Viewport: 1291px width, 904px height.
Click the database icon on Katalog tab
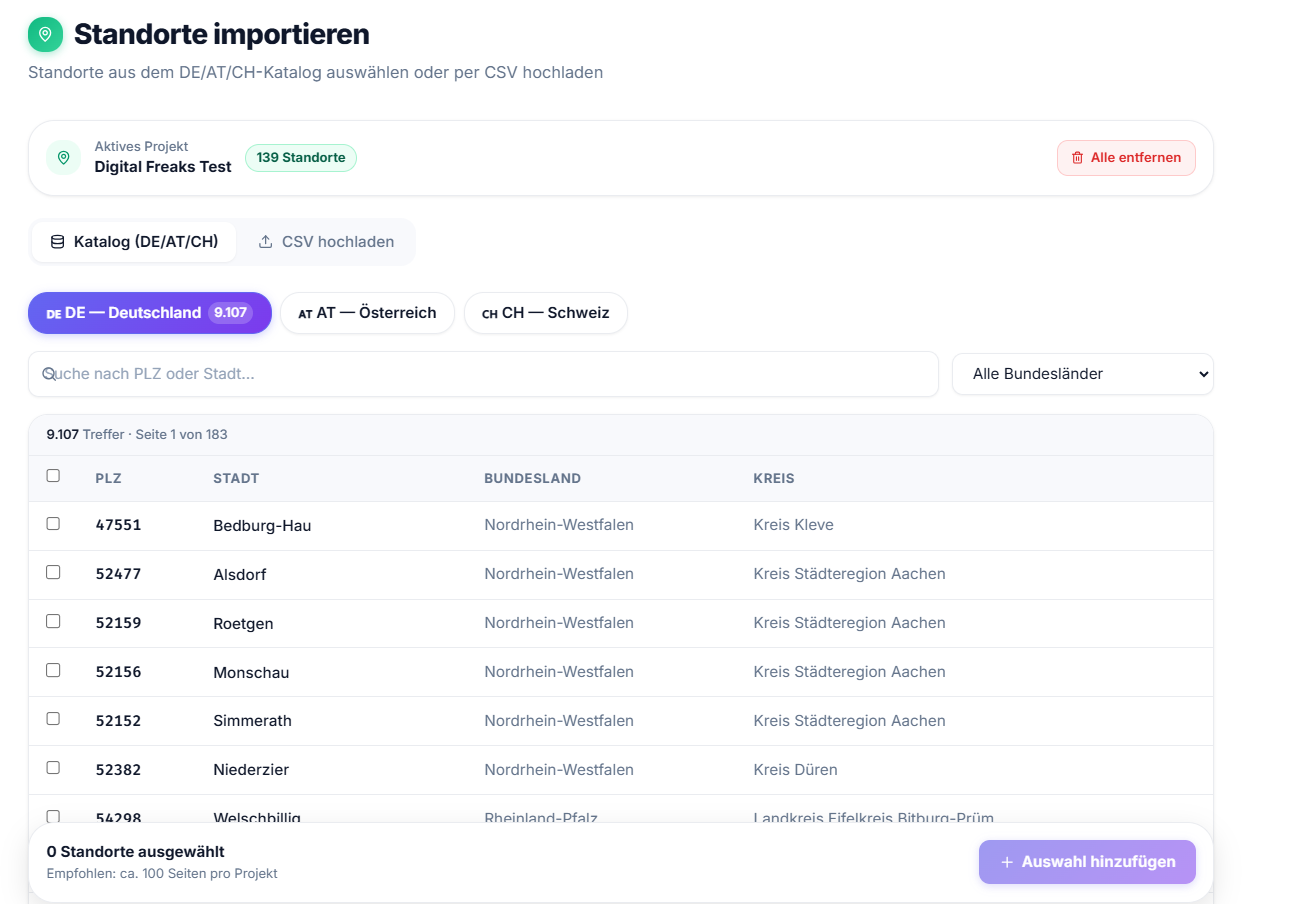[x=57, y=242]
